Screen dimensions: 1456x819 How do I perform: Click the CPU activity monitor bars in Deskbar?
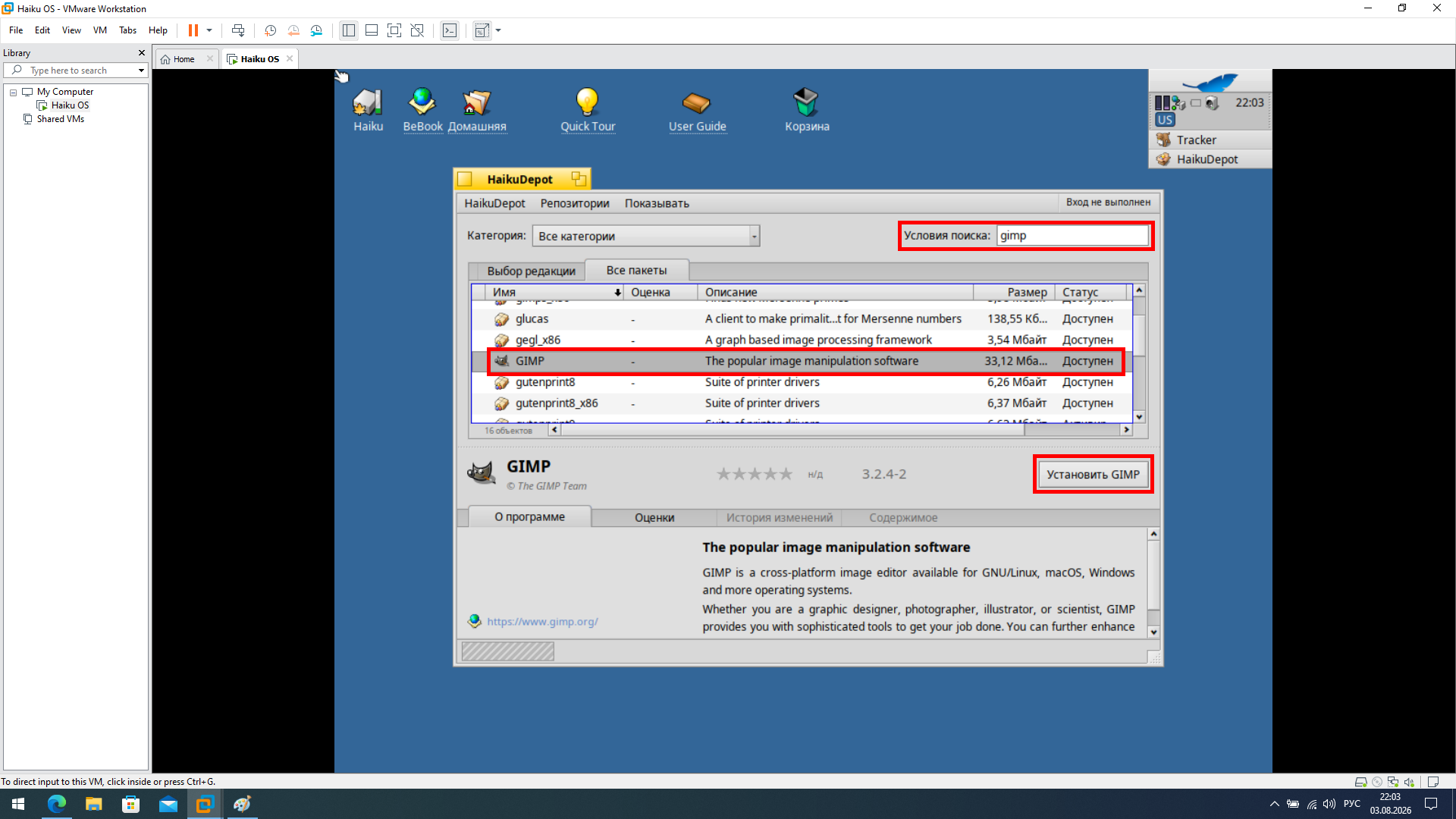pyautogui.click(x=1163, y=102)
